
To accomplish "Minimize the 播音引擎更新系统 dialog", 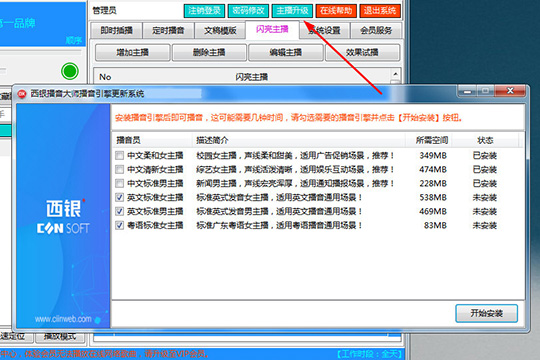I will [x=467, y=91].
